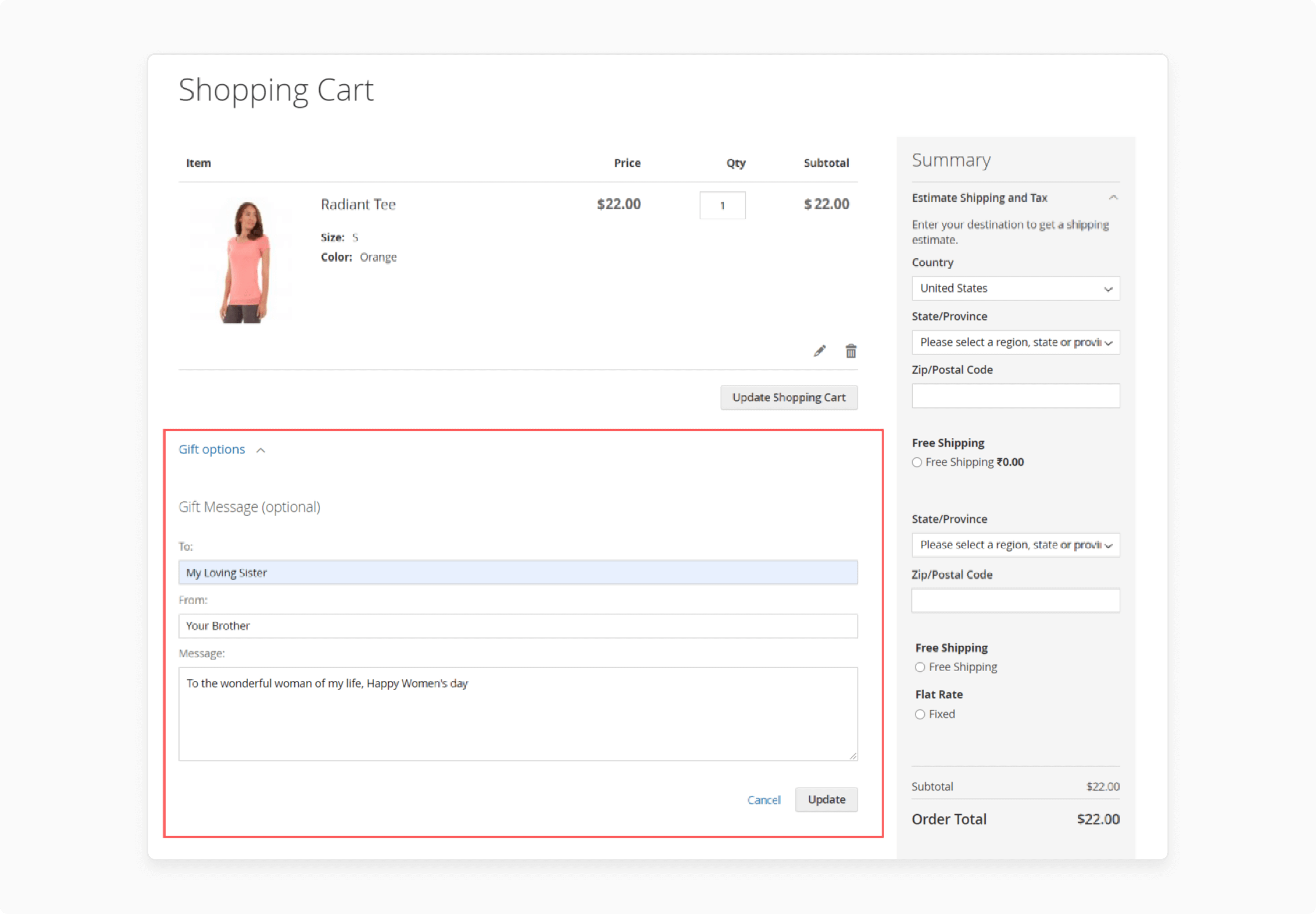
Task: Open the second State/Province dropdown
Action: click(1016, 545)
